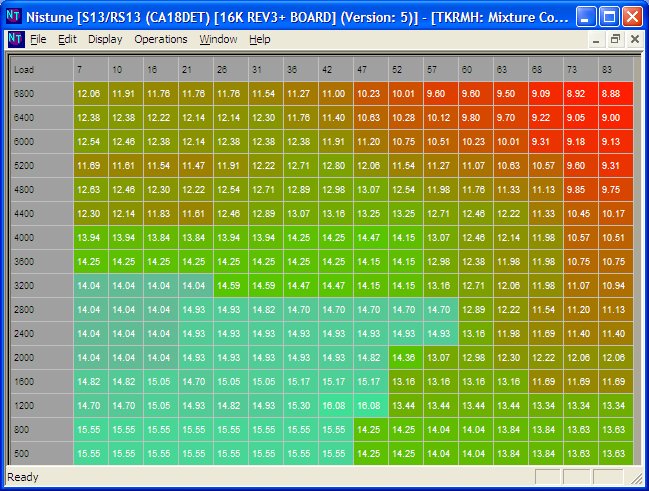Open the Edit menu
649x491 pixels.
(x=67, y=40)
